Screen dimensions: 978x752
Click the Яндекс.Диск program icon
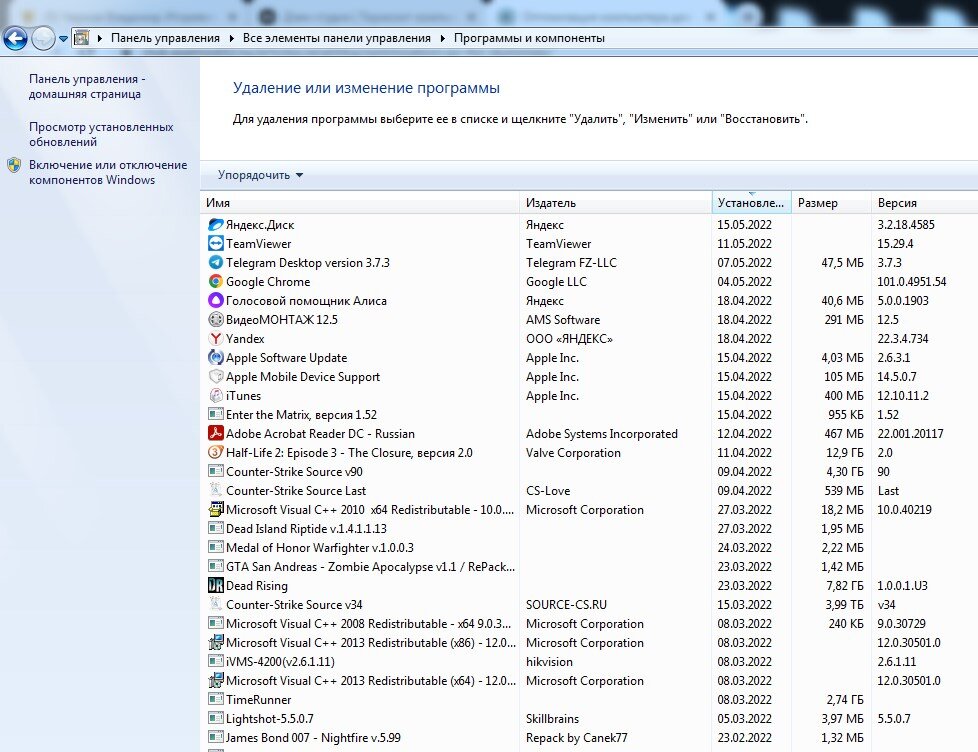(x=216, y=224)
